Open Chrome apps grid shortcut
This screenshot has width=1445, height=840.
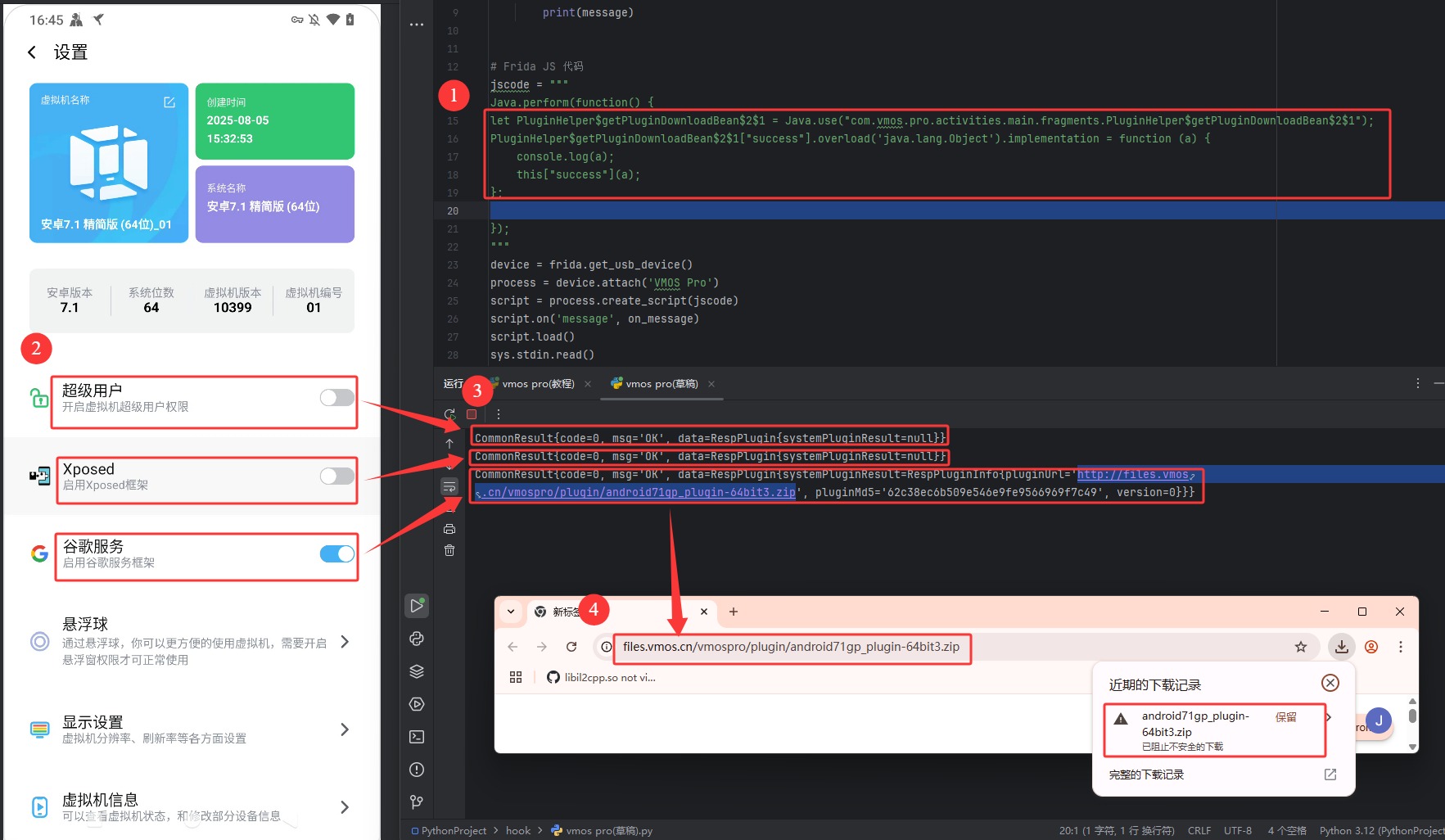point(516,677)
